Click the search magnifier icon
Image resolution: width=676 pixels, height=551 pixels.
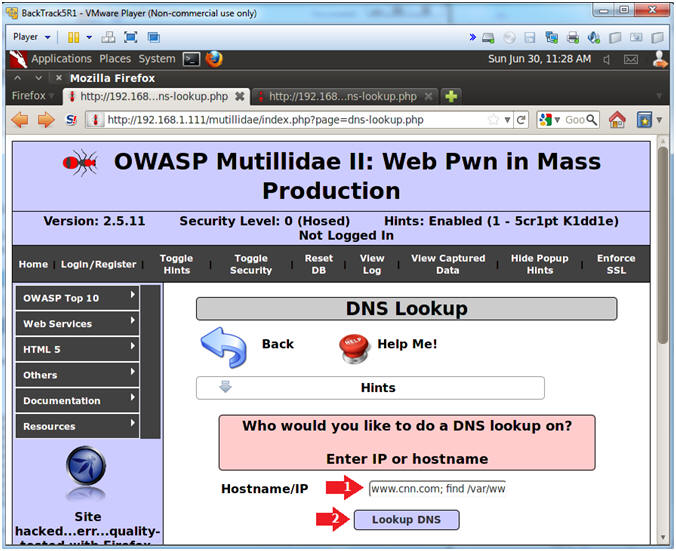[592, 119]
